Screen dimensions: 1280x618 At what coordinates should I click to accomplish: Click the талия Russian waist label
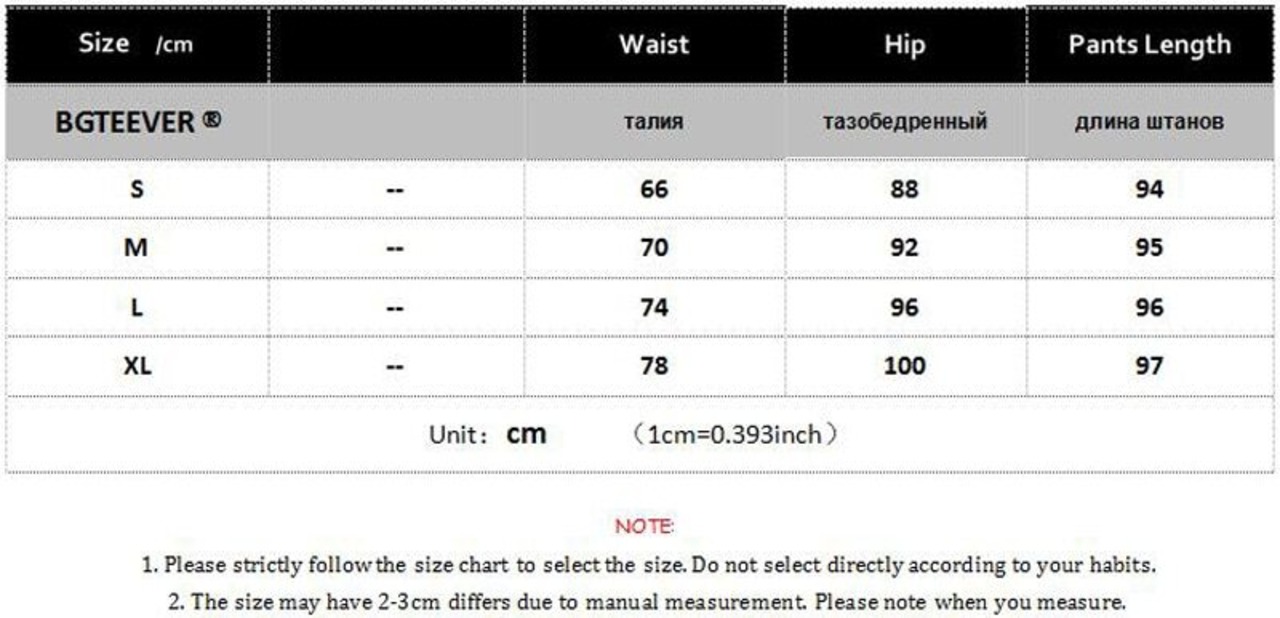[x=654, y=122]
